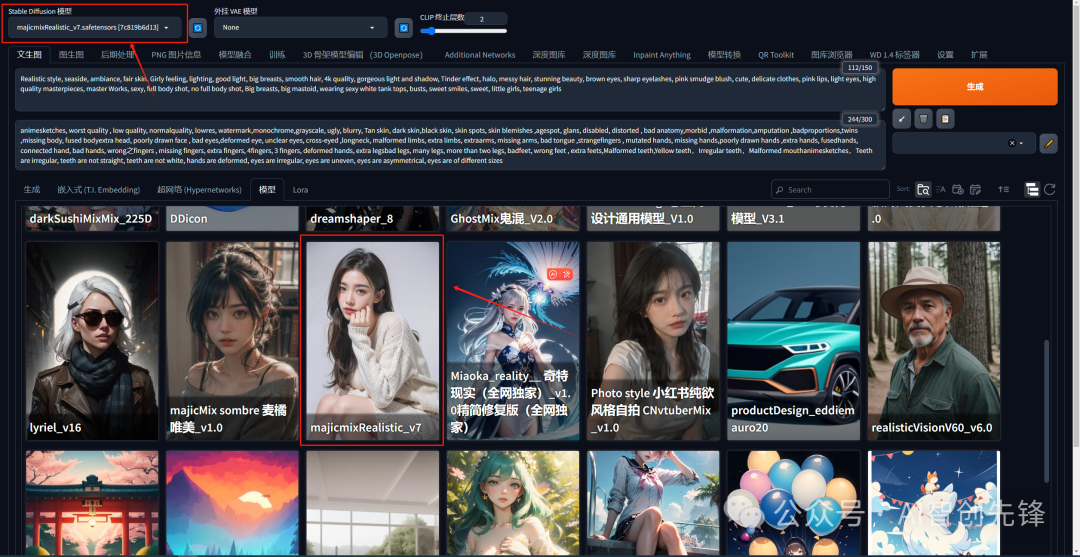Screen dimensions: 1080x557
Task: Select the 设计通用模型_V1.0 model card
Action: (x=654, y=218)
